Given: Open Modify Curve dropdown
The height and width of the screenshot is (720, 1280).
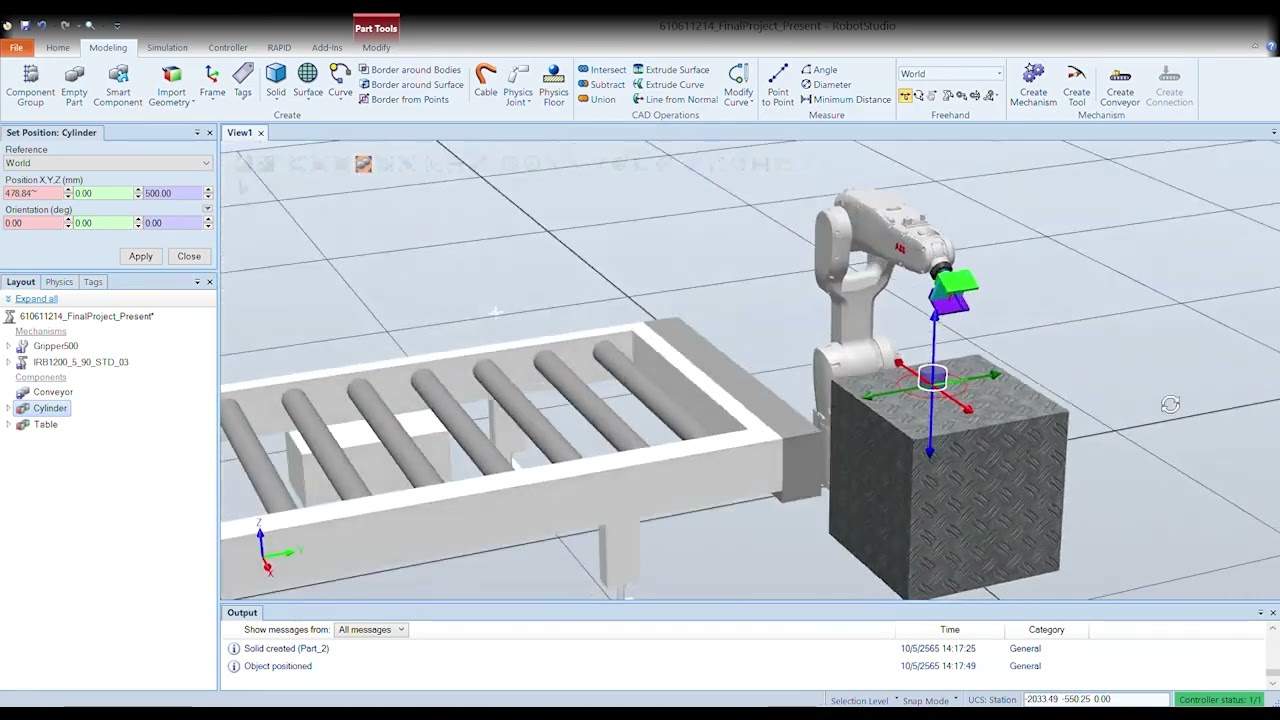Looking at the screenshot, I should (738, 86).
